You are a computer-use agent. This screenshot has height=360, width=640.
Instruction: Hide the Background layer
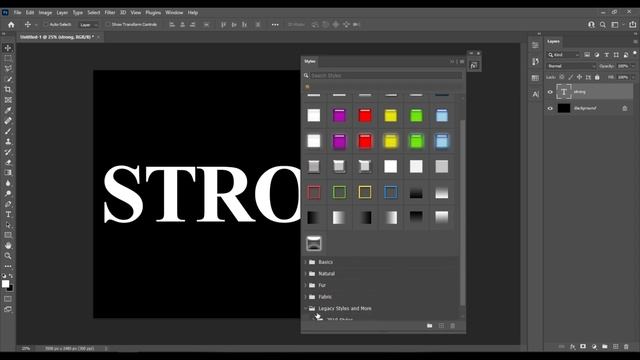550,109
